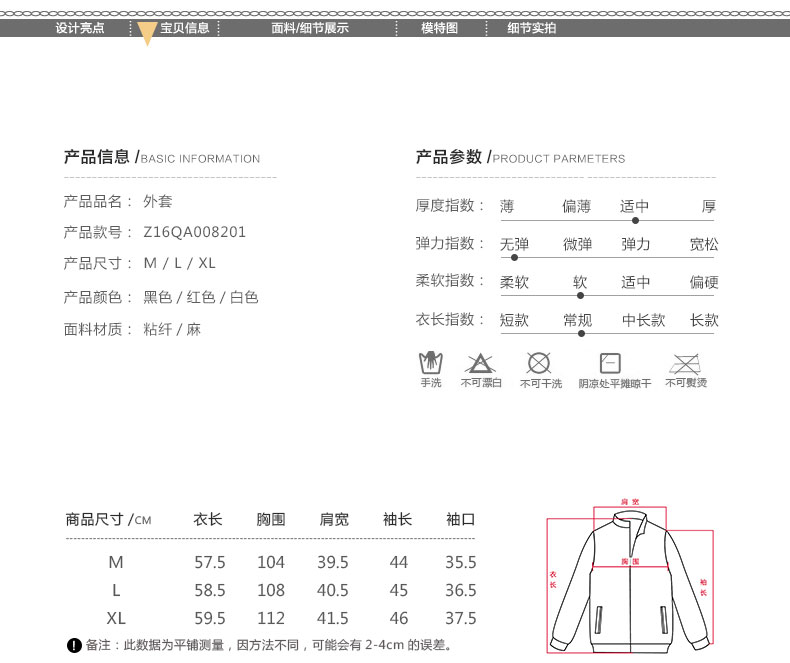The width and height of the screenshot is (790, 663).
Task: Click the elasticity index dot under 无弹
Action: 514,258
